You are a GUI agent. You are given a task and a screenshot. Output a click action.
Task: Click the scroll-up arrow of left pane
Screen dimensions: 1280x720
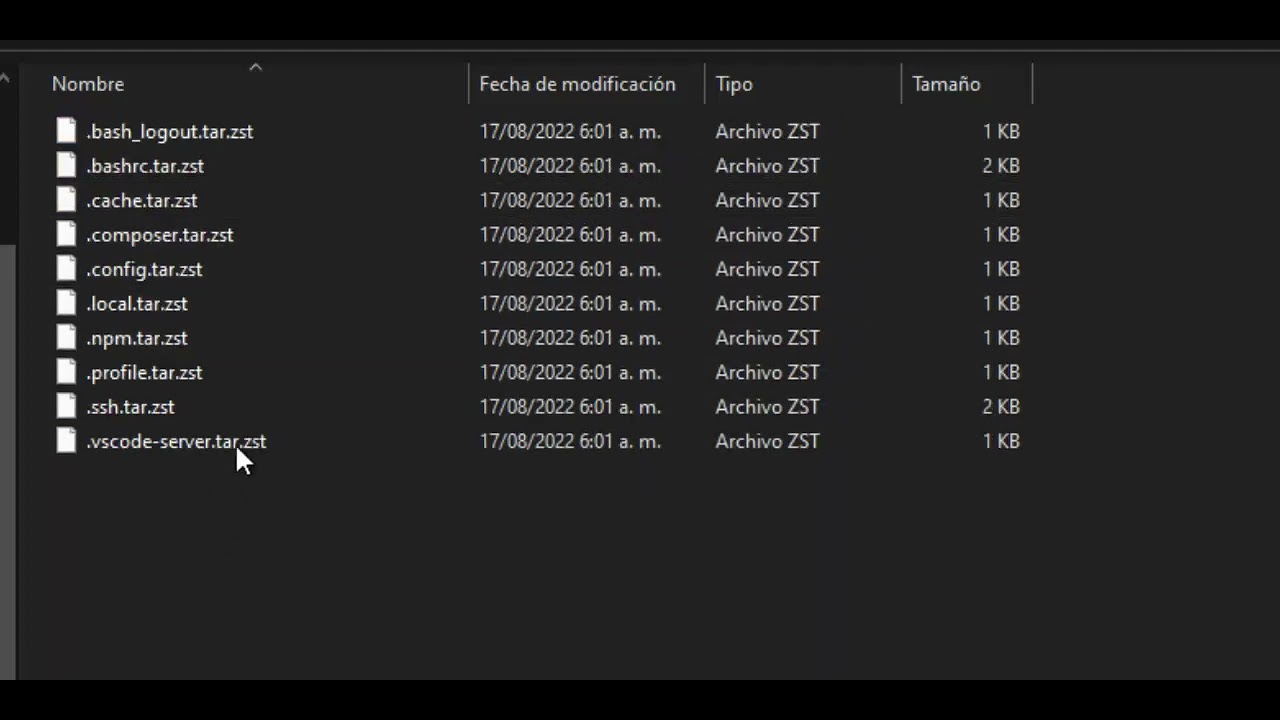(5, 78)
